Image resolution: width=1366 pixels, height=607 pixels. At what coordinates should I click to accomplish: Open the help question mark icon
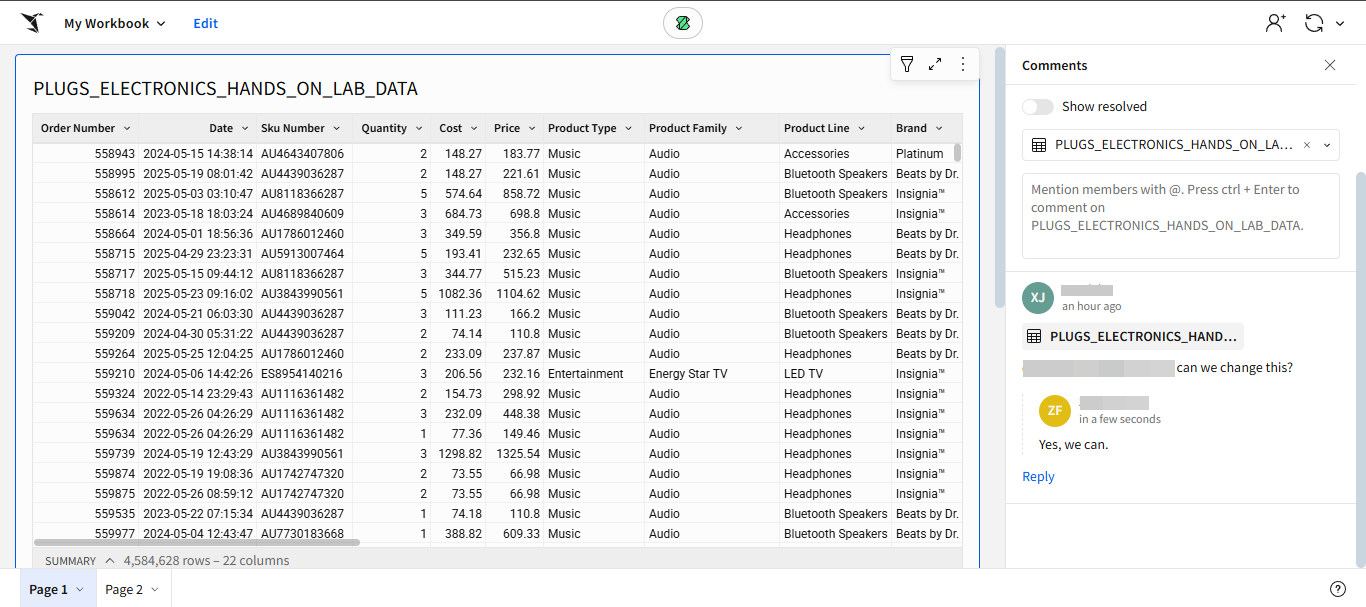click(1338, 589)
